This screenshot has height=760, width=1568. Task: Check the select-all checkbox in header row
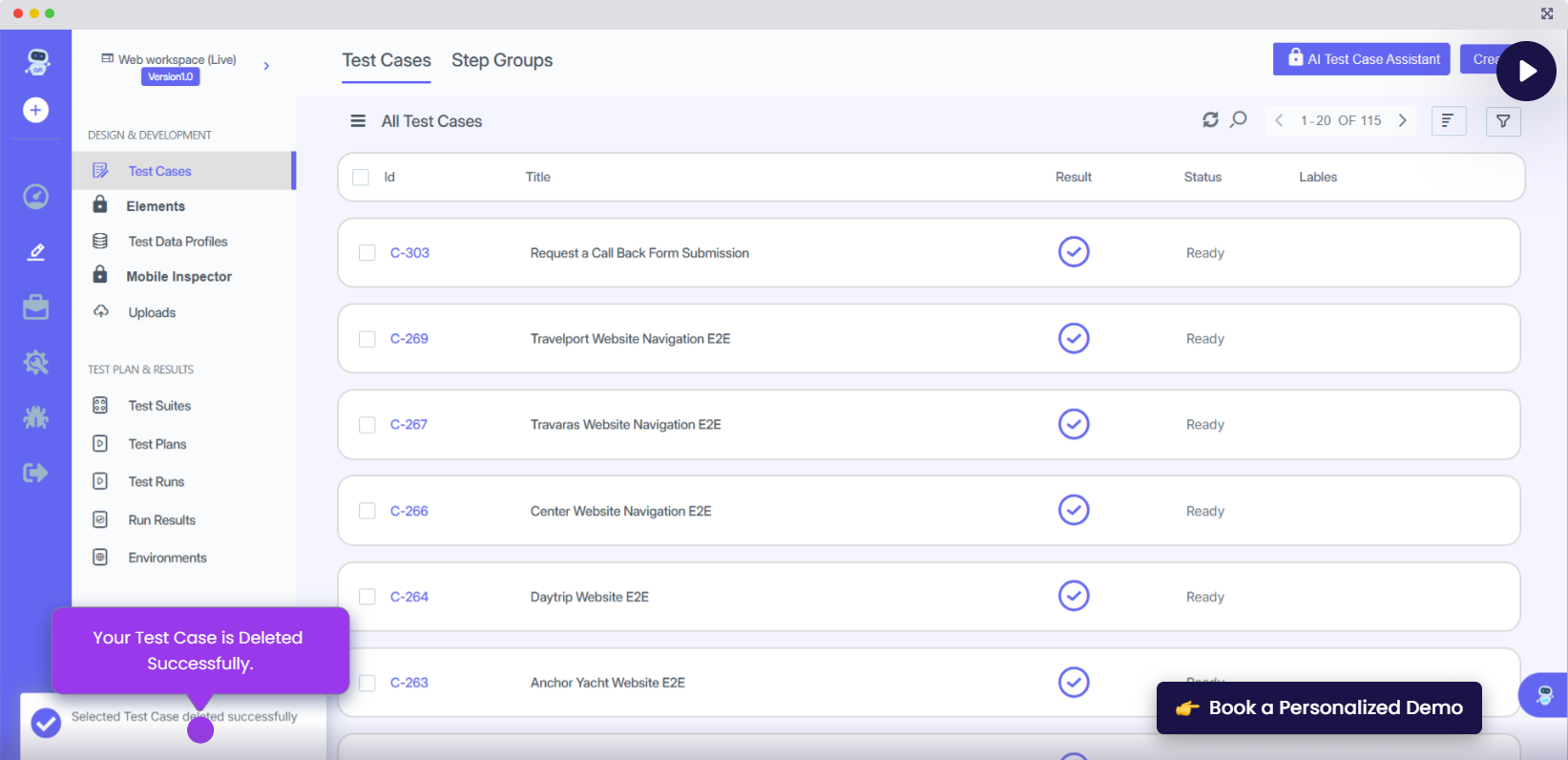click(361, 178)
